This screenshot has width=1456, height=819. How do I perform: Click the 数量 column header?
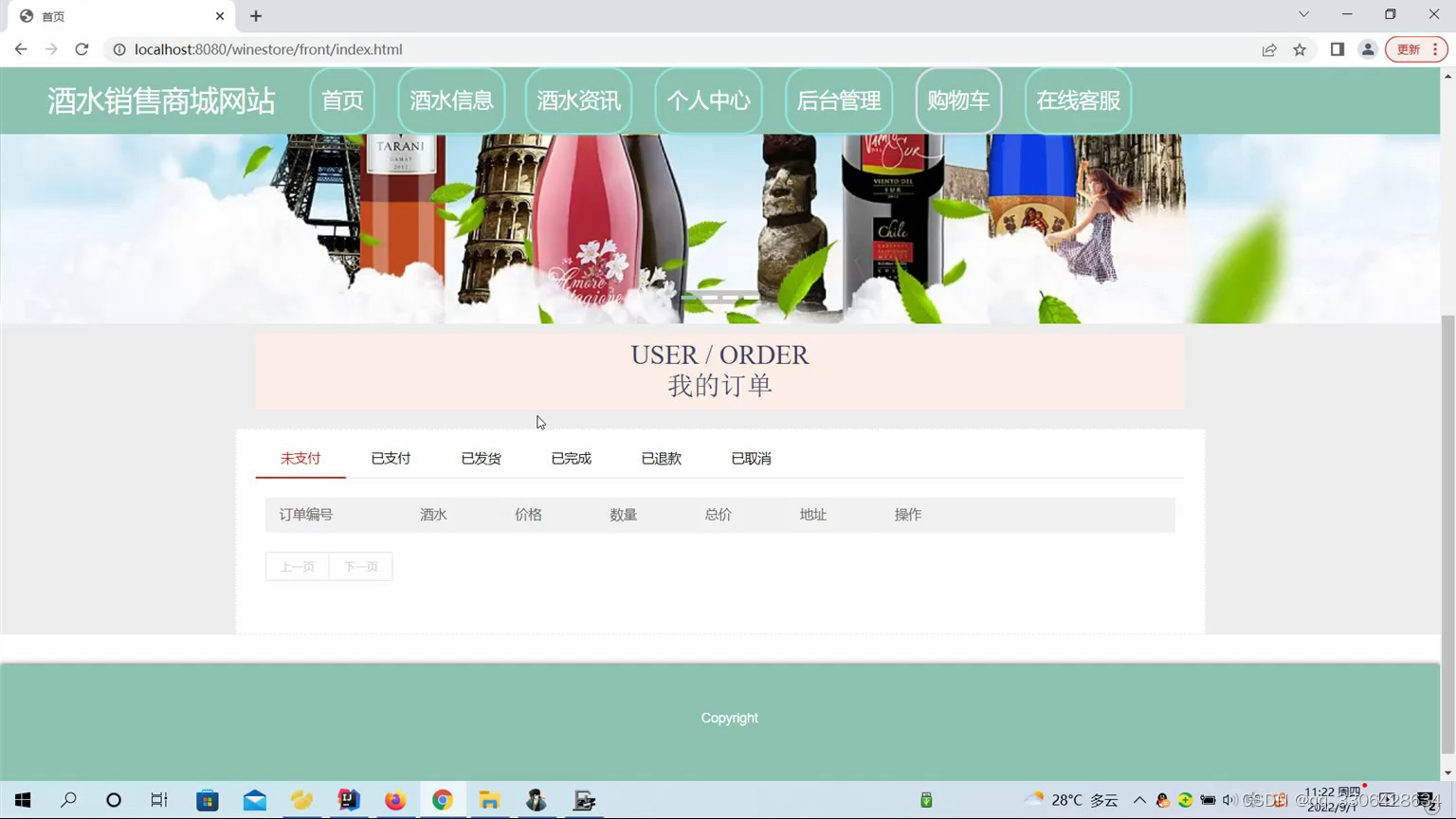[623, 515]
